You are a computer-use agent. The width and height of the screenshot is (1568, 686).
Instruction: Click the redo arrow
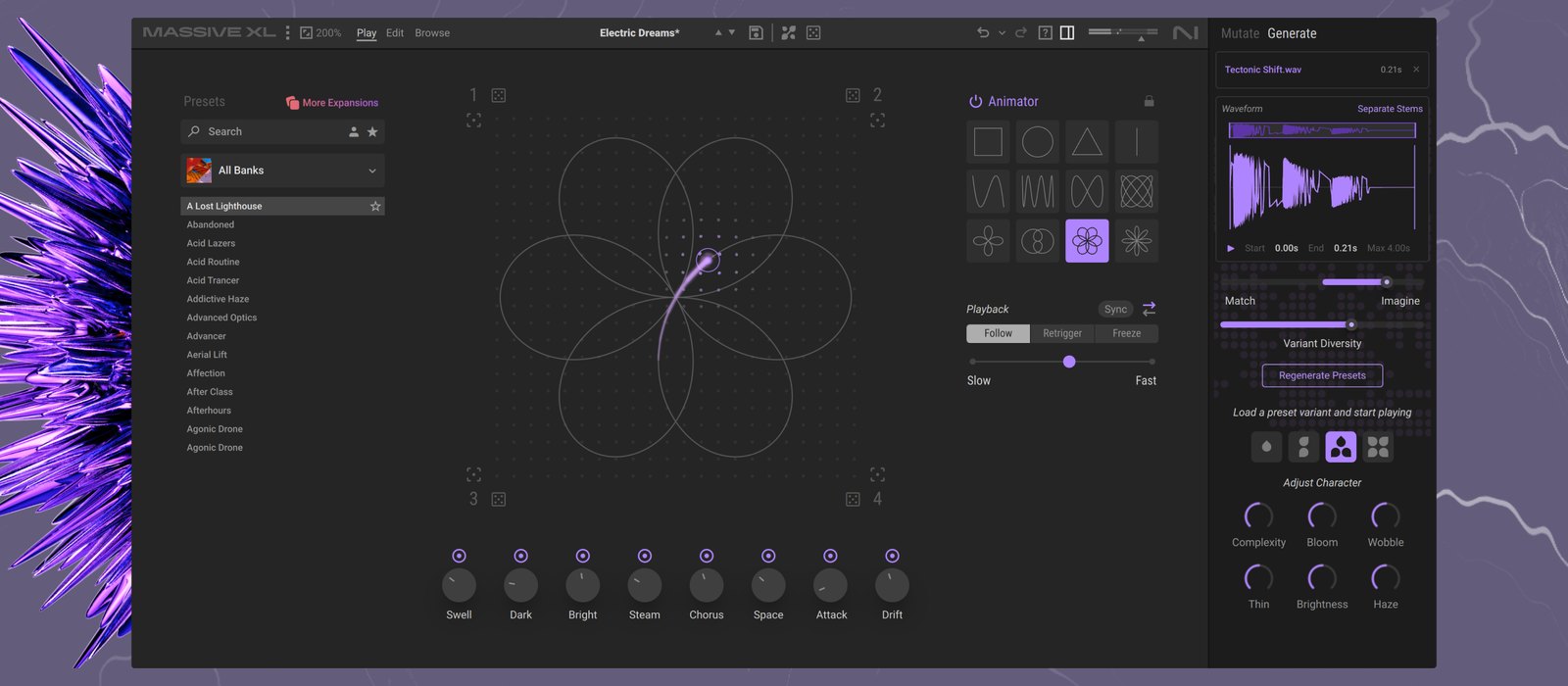pyautogui.click(x=1020, y=32)
